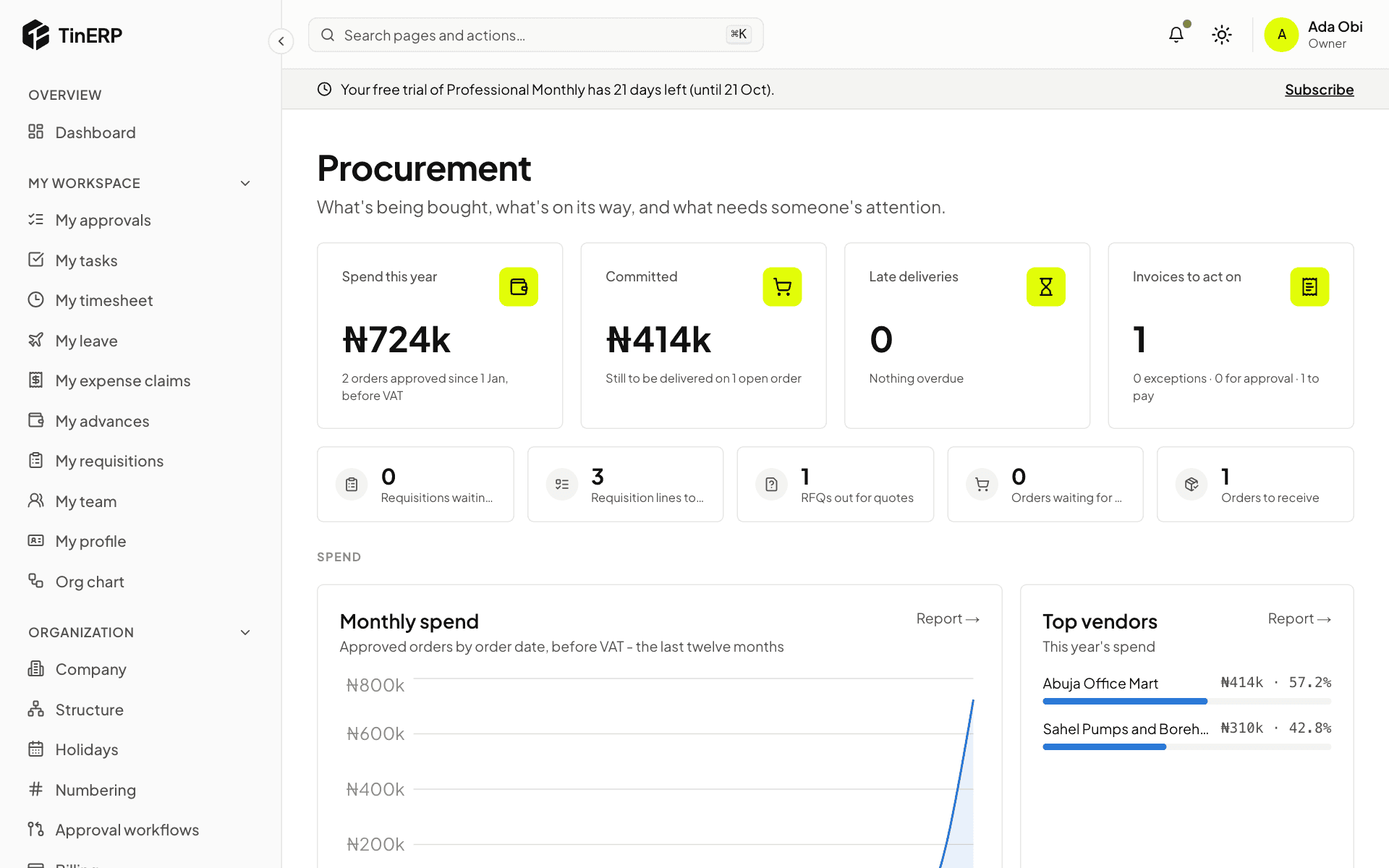Open Requisitions waiting card
Screen dimensions: 1389x868
(x=415, y=484)
